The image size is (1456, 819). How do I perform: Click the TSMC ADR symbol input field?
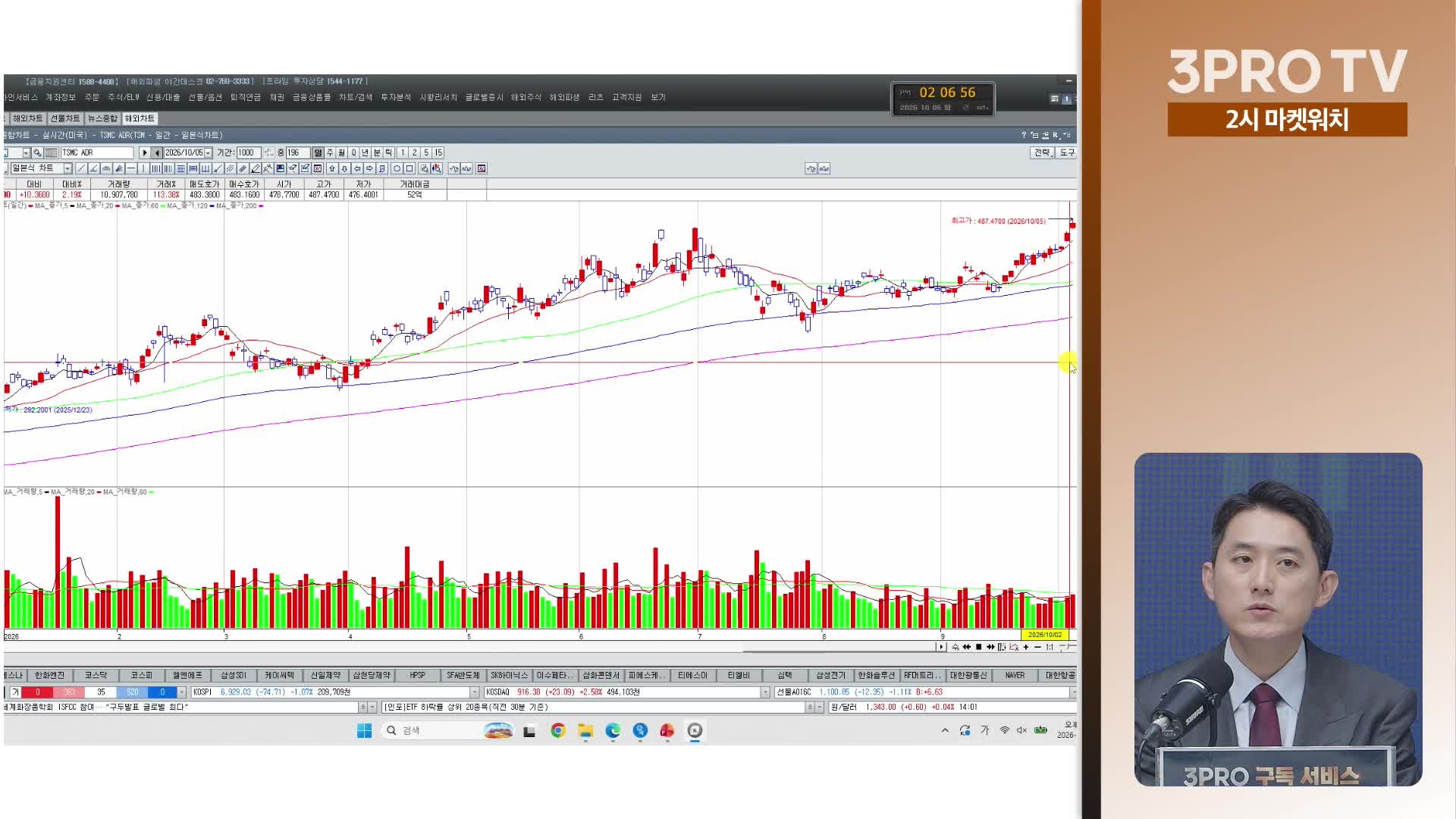pyautogui.click(x=97, y=152)
